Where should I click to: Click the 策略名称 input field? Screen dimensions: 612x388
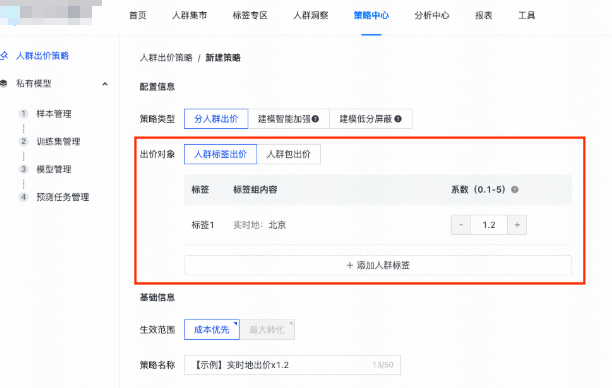coord(292,365)
